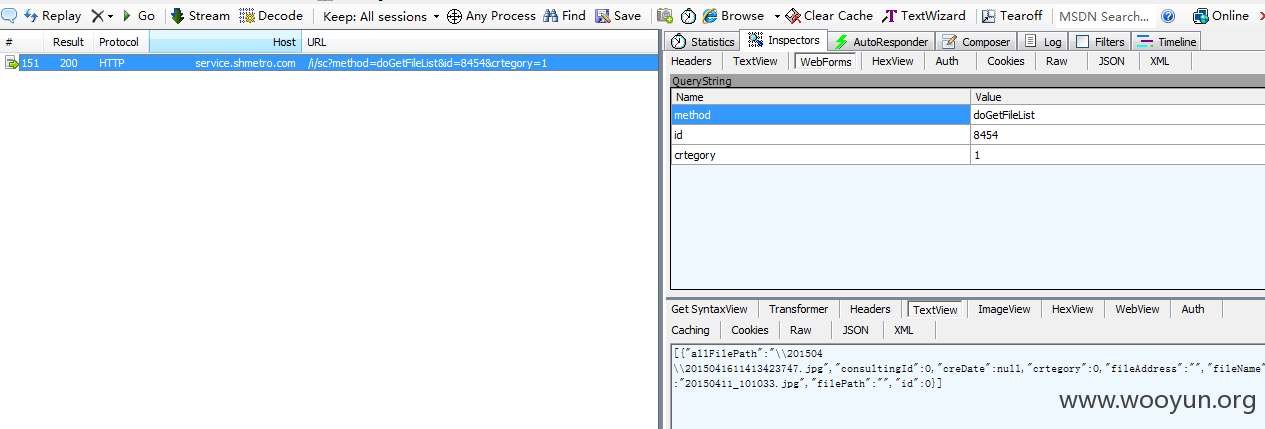Expand the Browse dropdown arrow

point(777,17)
